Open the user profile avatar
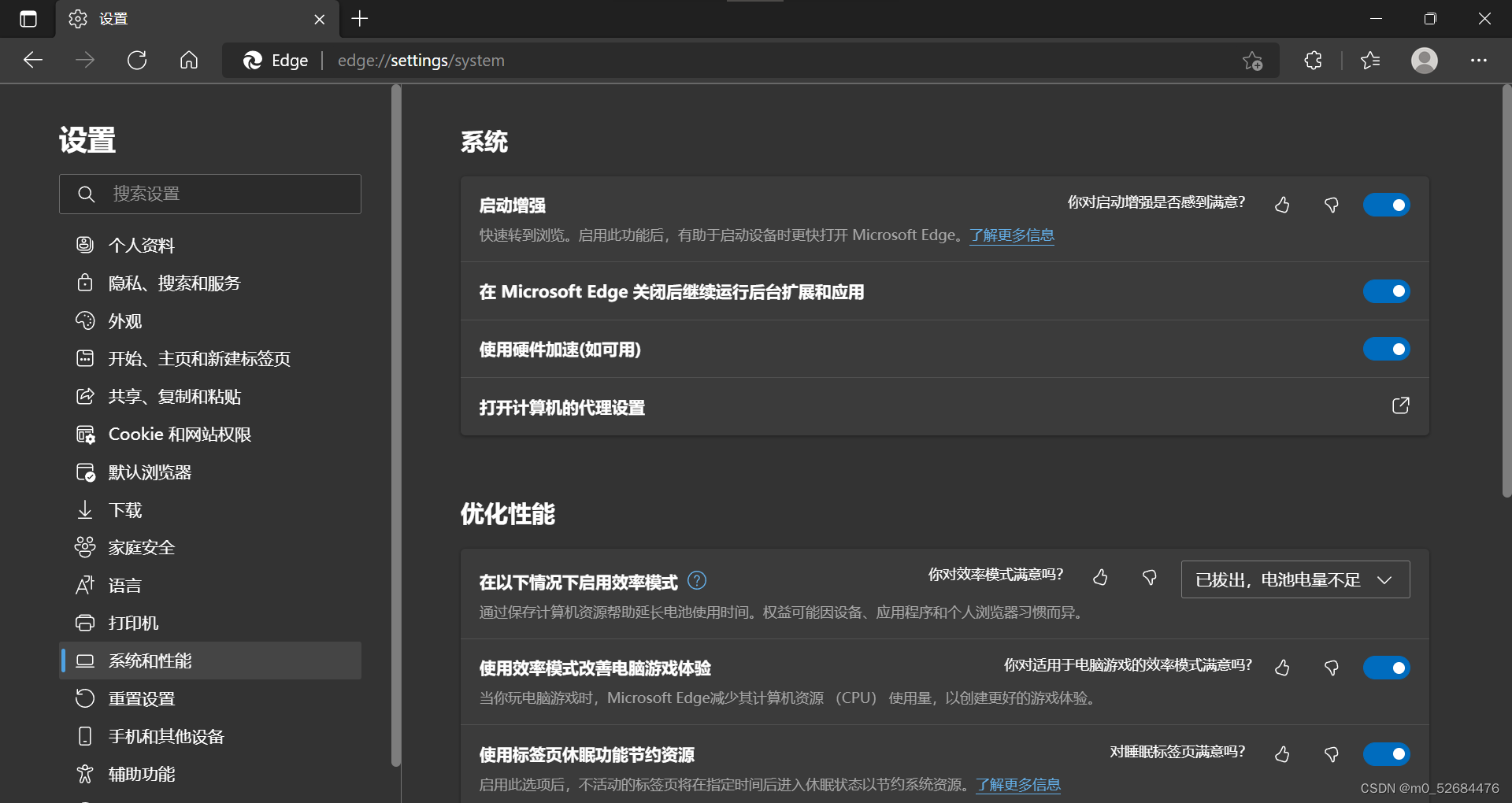The width and height of the screenshot is (1512, 803). (1425, 61)
